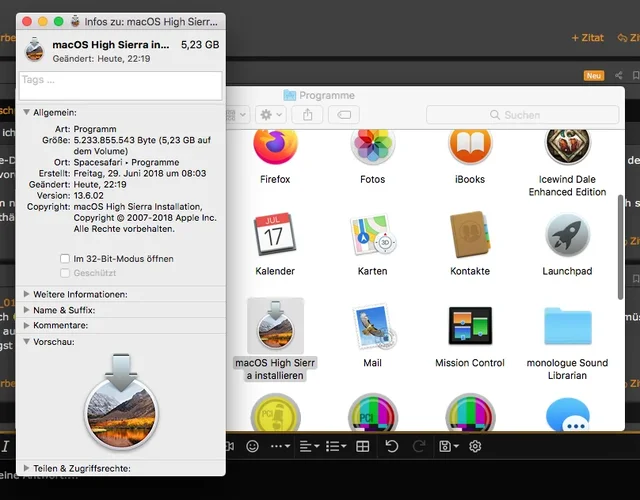
Task: Open the Finder view arrangement dropdown
Action: 236,115
